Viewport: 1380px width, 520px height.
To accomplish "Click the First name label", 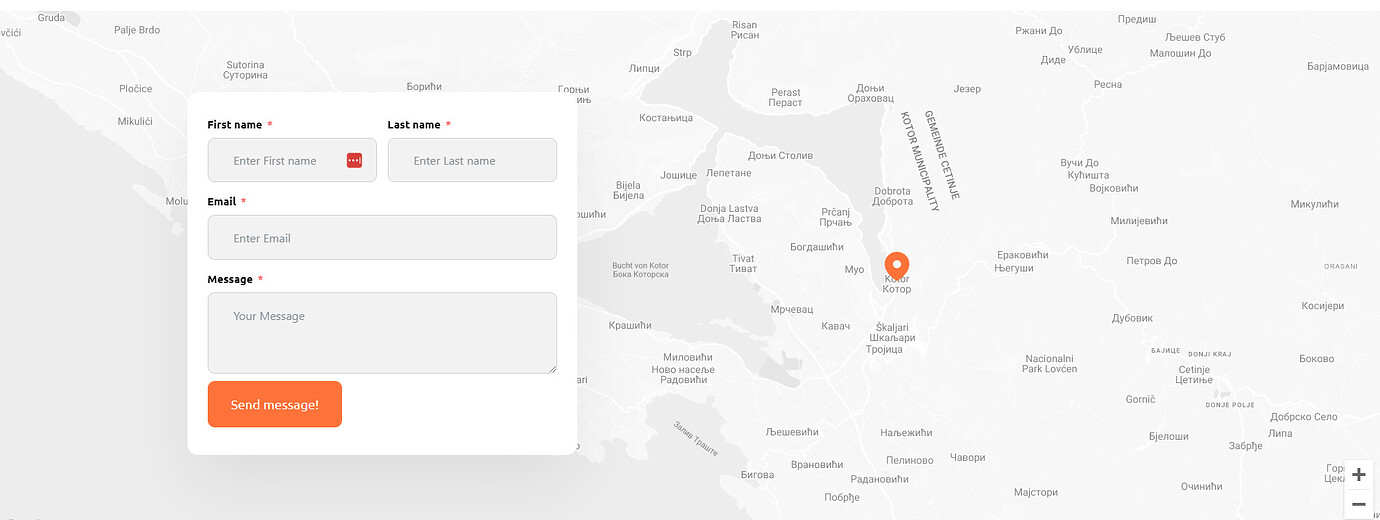I will pyautogui.click(x=235, y=125).
